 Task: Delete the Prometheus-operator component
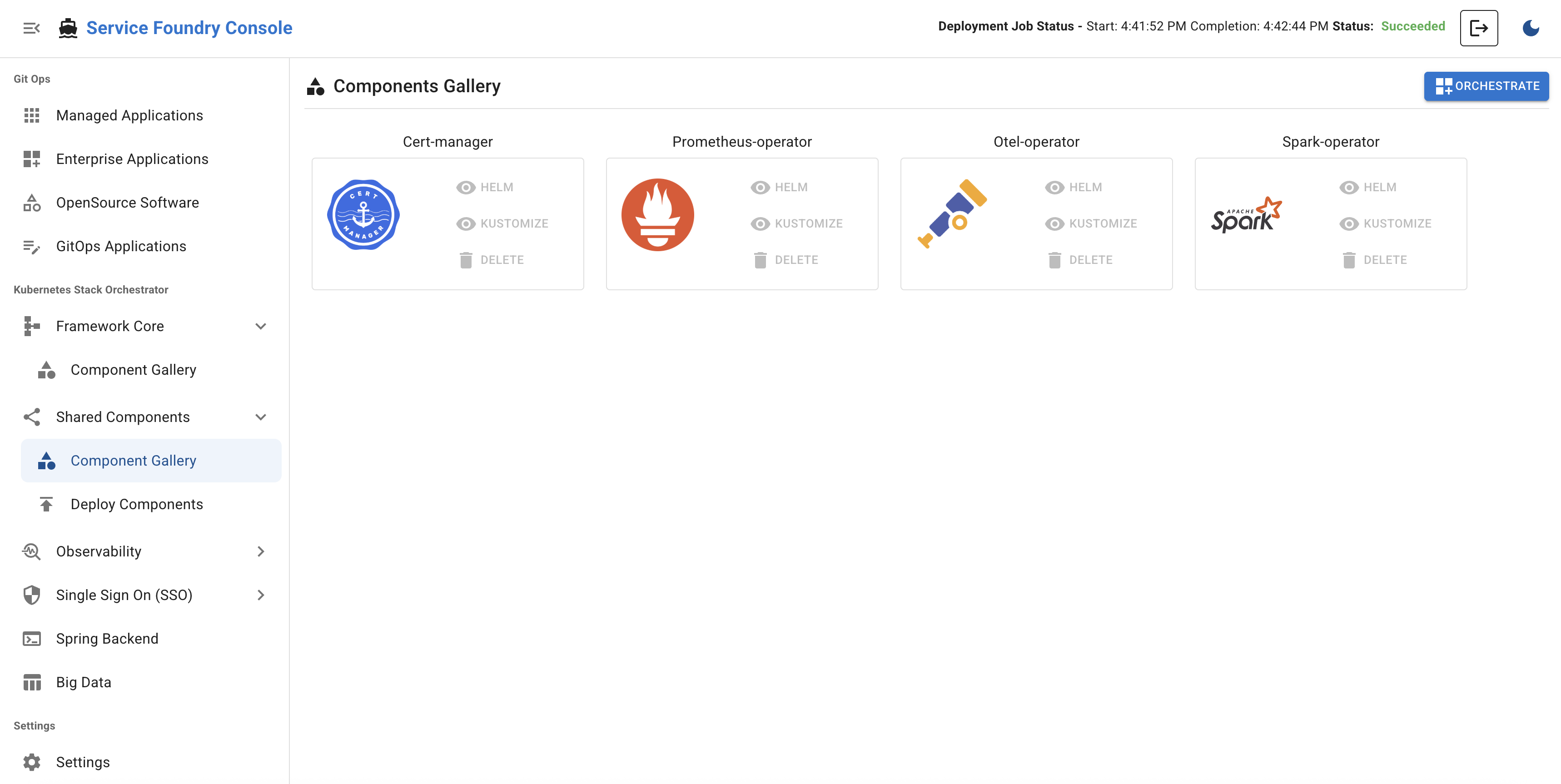[786, 260]
